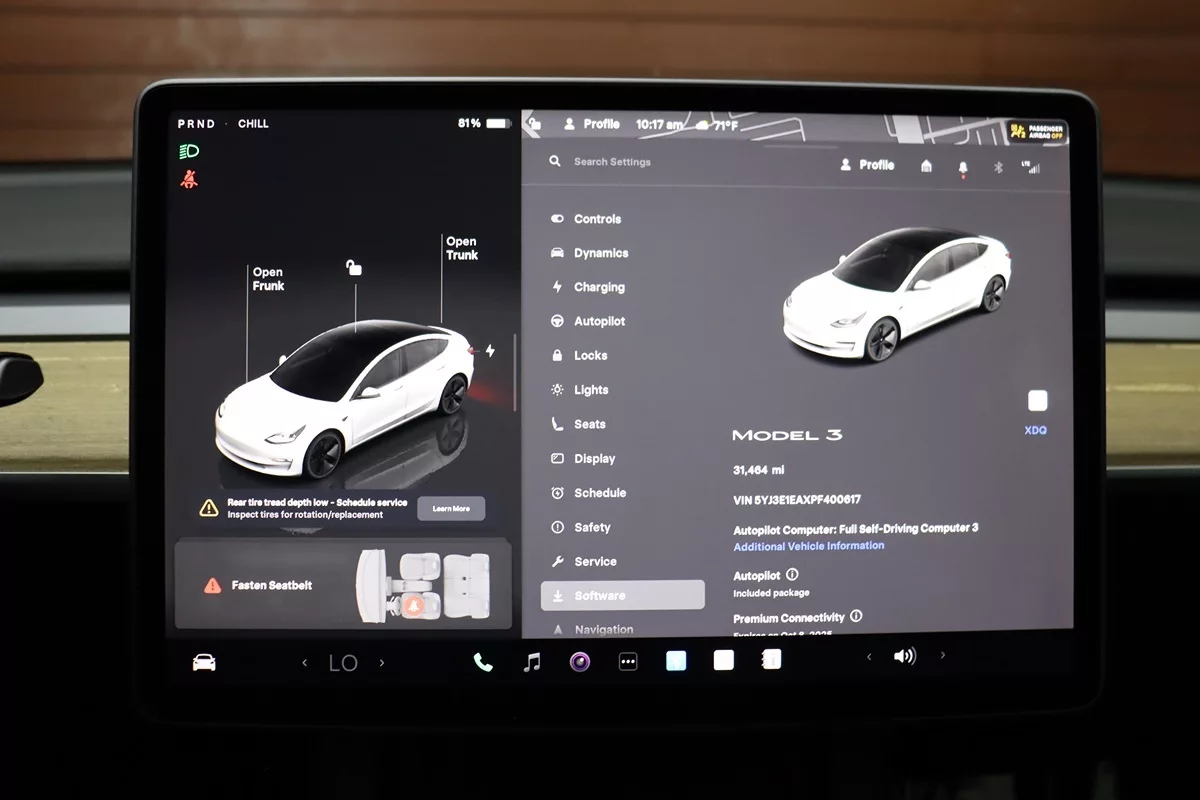Toggle the charge port lightning icon
The image size is (1200, 800).
(x=490, y=351)
